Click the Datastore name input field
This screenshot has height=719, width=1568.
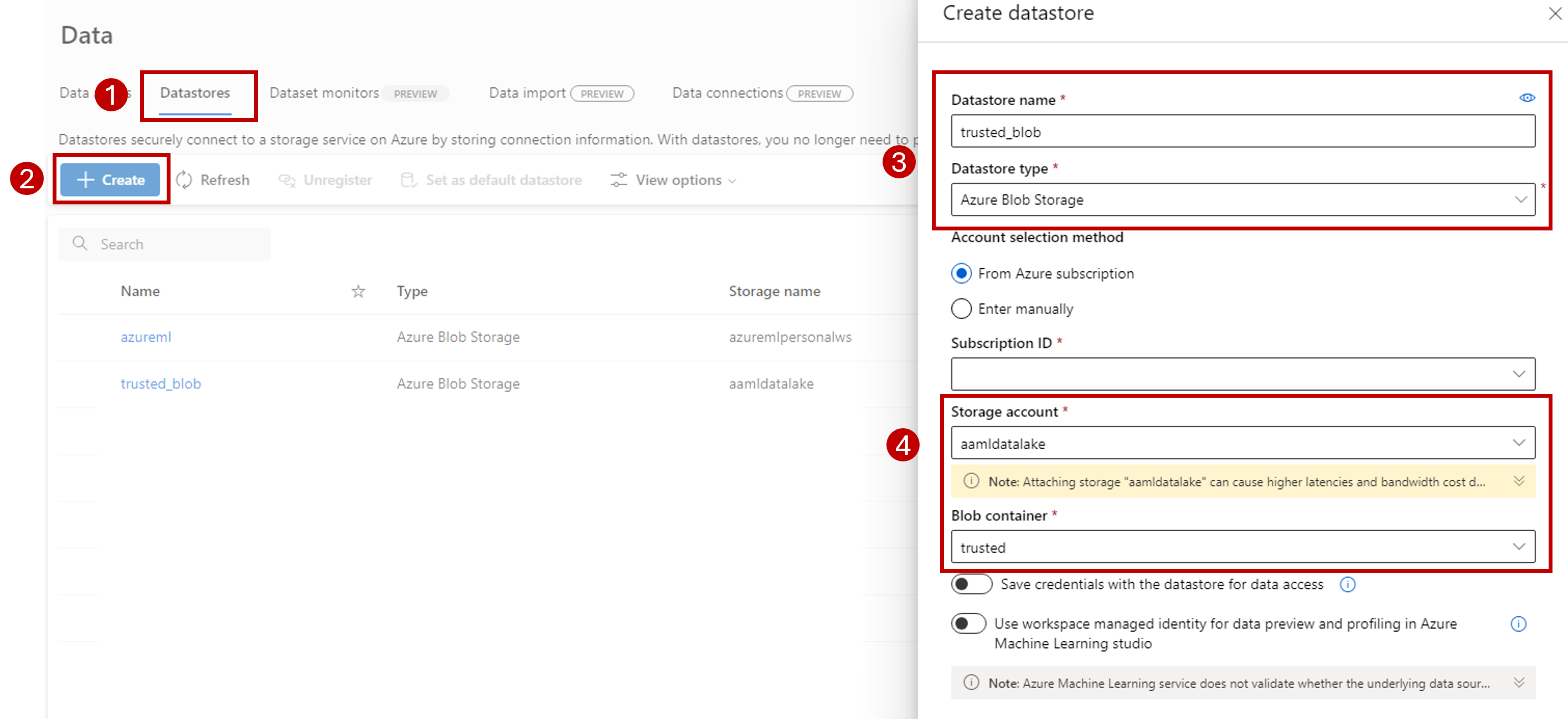[x=1244, y=131]
